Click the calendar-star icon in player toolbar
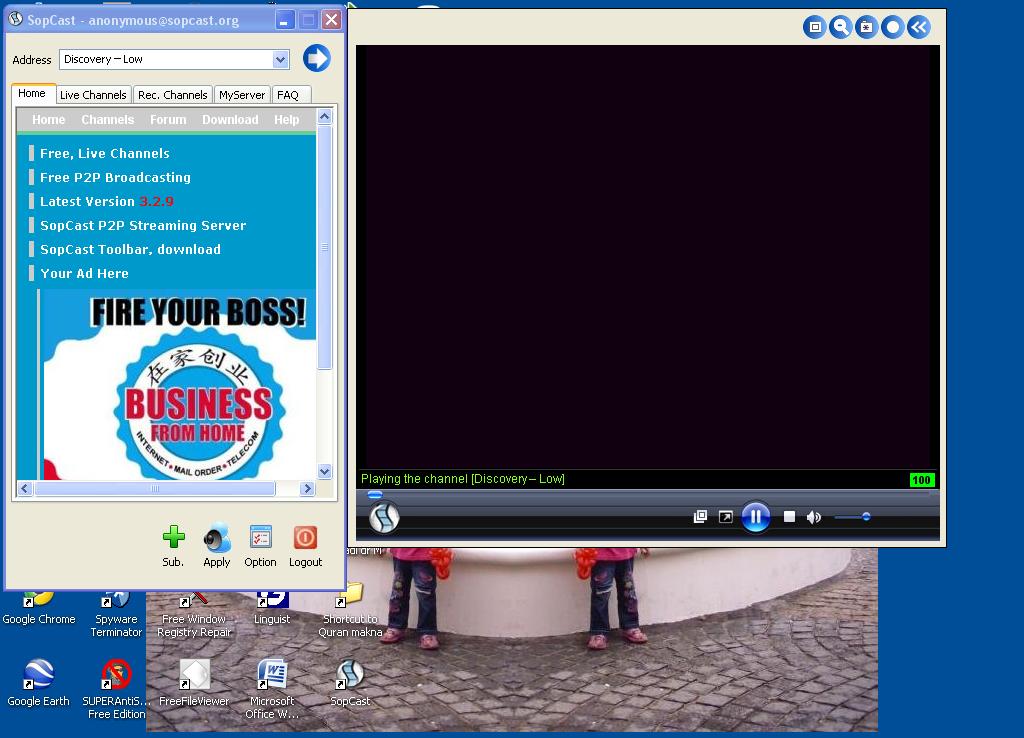The width and height of the screenshot is (1024, 738). (867, 27)
